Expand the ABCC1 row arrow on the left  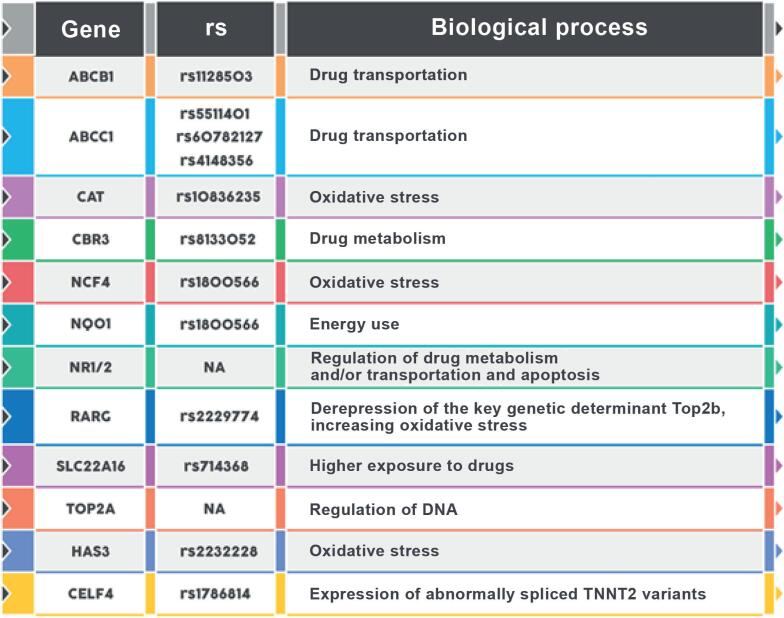(6, 136)
